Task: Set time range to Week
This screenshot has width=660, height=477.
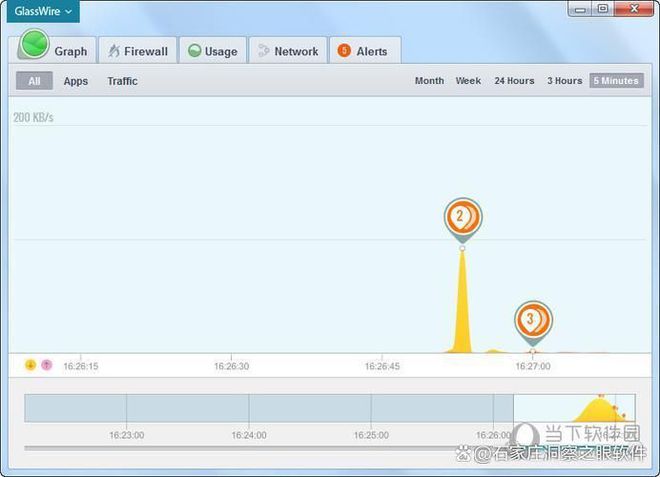Action: [x=468, y=80]
